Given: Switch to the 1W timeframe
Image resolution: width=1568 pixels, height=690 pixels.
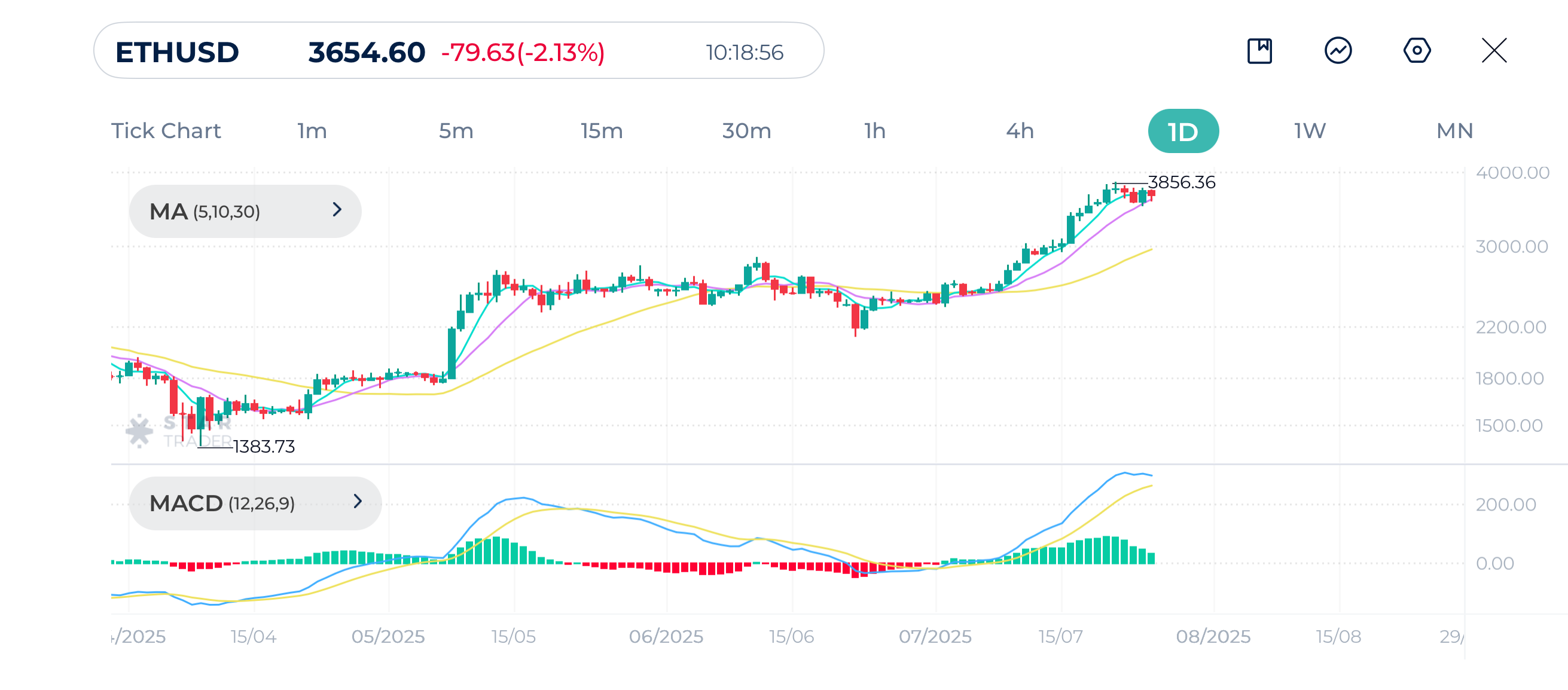Looking at the screenshot, I should tap(1309, 131).
